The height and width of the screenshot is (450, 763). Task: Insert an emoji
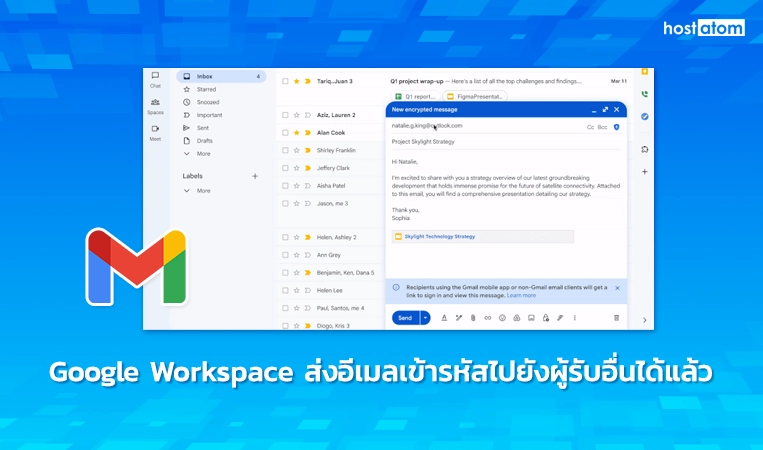[502, 318]
